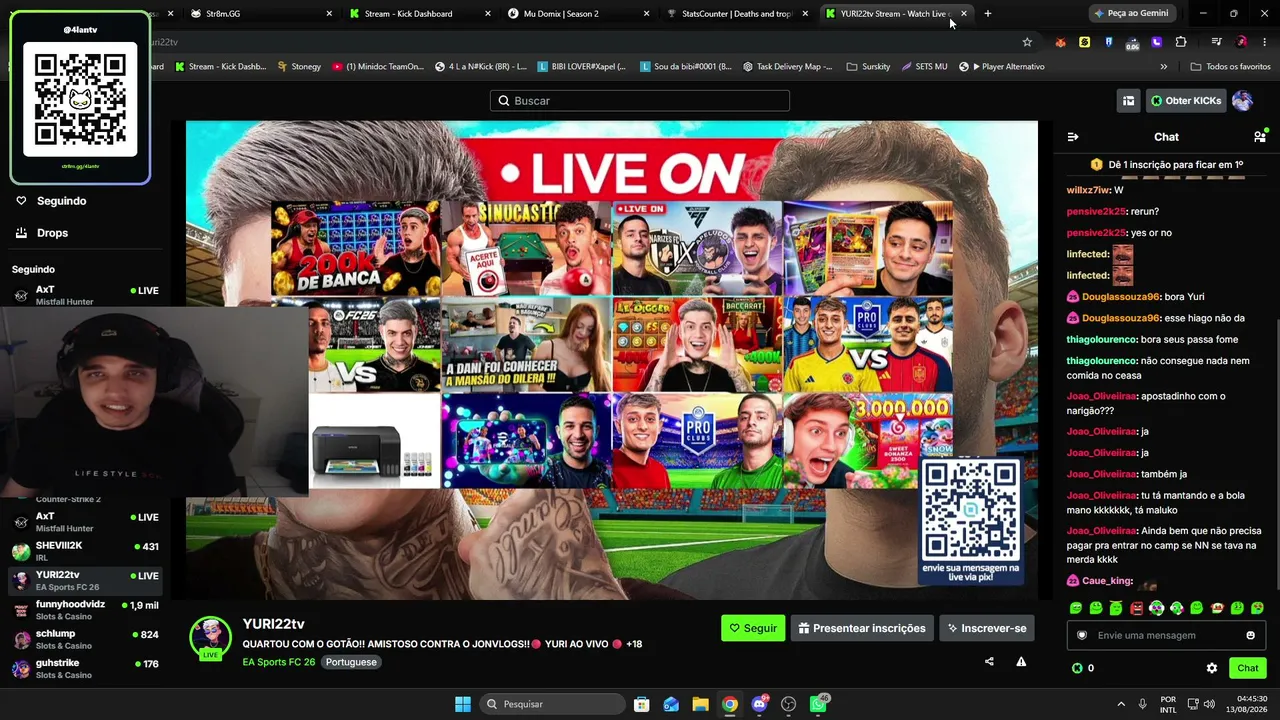Open the browser extensions puzzle menu

click(1181, 42)
